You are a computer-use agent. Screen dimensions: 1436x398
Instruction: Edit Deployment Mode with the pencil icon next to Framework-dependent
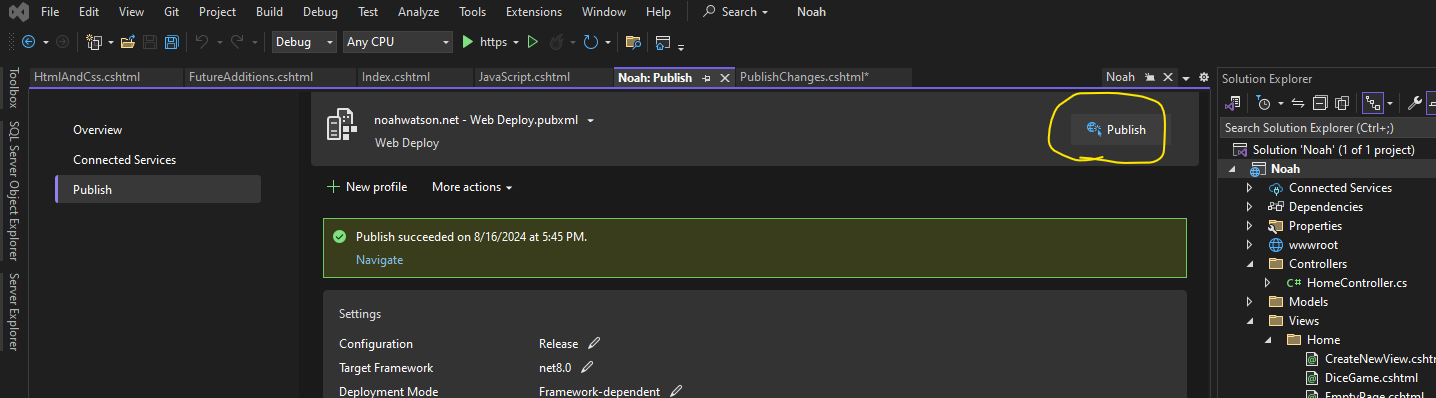[x=676, y=391]
